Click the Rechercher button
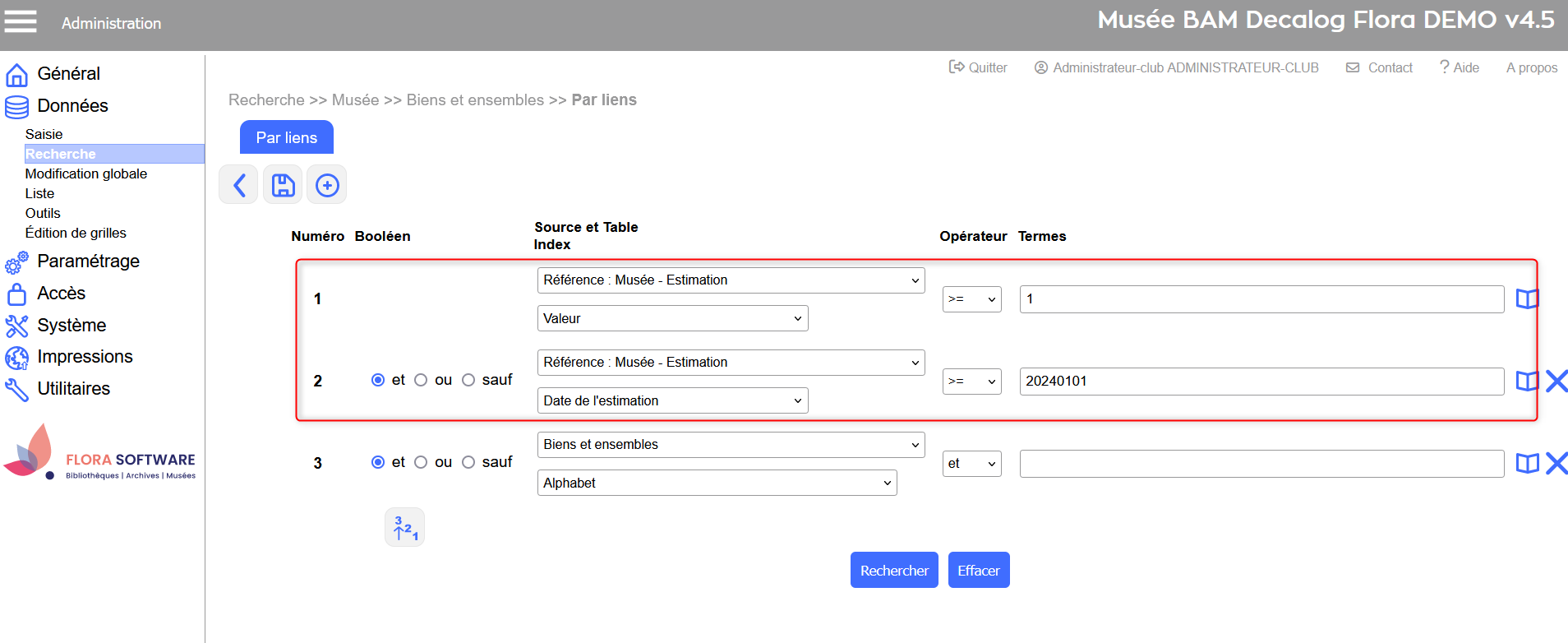Viewport: 1568px width, 643px height. coord(893,570)
